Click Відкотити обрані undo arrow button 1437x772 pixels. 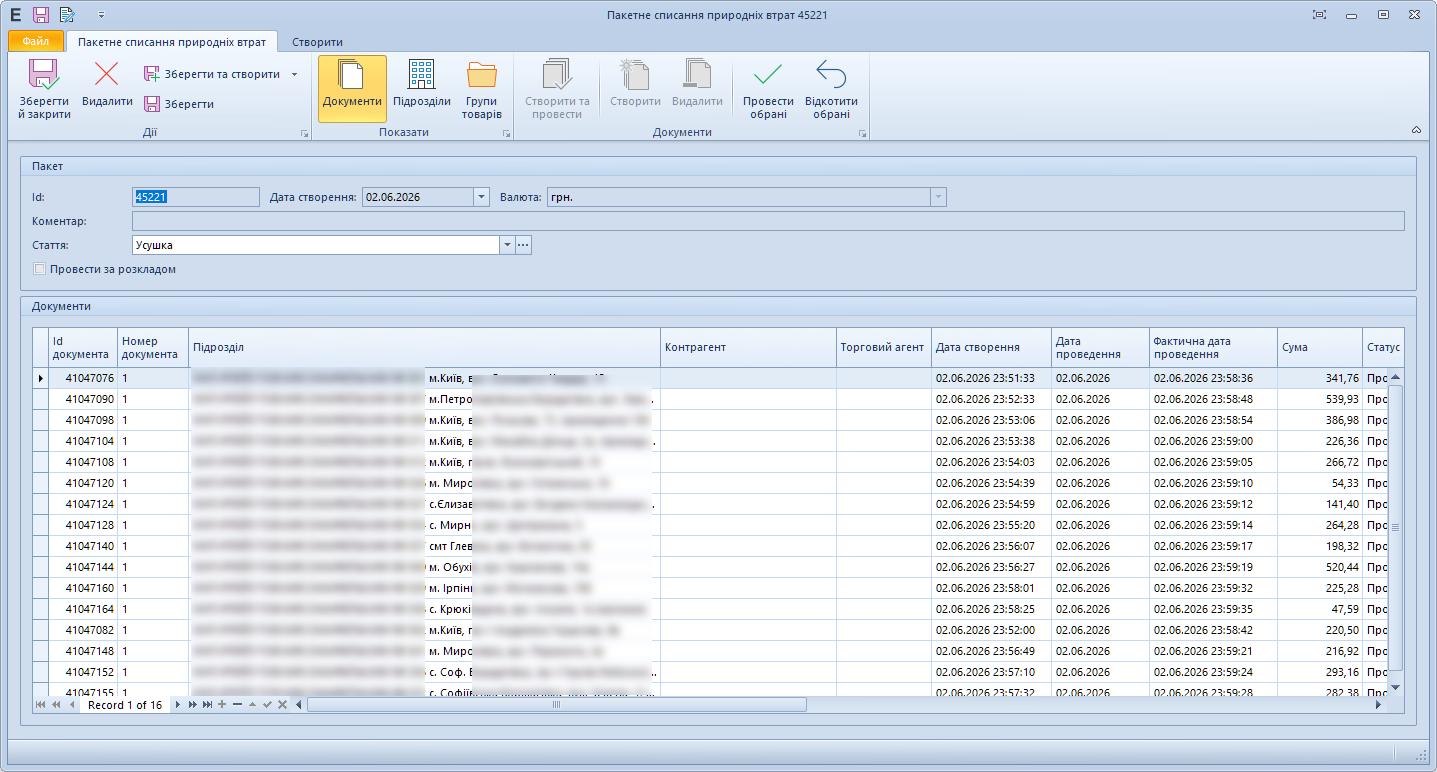831,89
